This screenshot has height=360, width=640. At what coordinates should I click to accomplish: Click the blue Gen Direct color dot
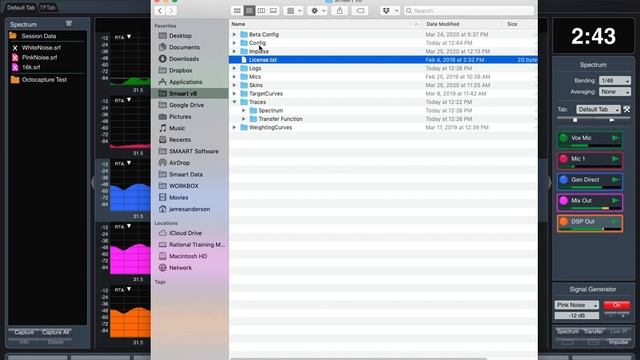[x=564, y=180]
